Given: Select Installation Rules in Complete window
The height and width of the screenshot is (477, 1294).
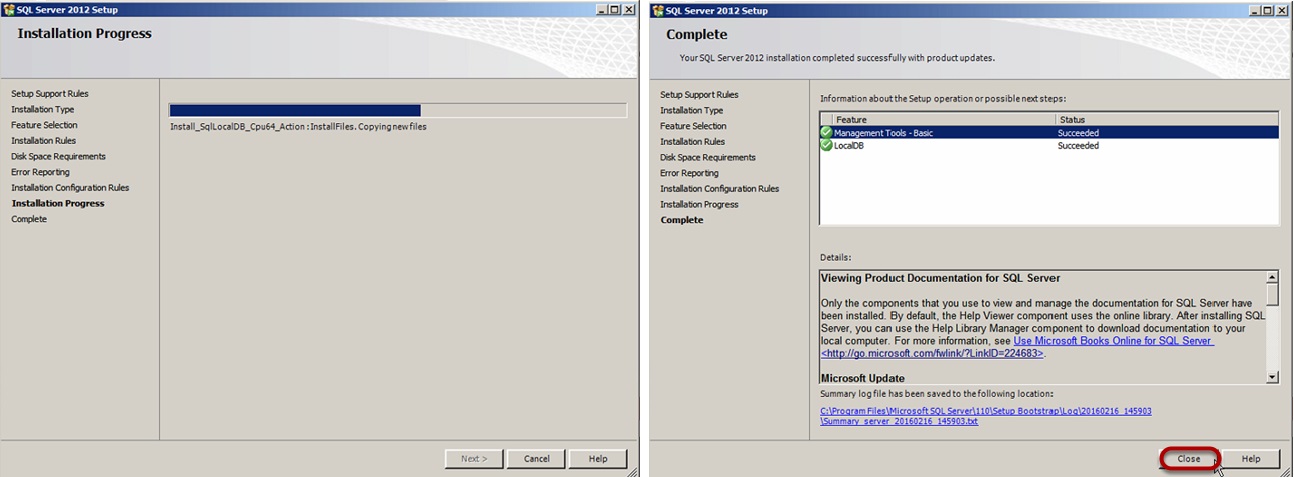Looking at the screenshot, I should pos(693,142).
